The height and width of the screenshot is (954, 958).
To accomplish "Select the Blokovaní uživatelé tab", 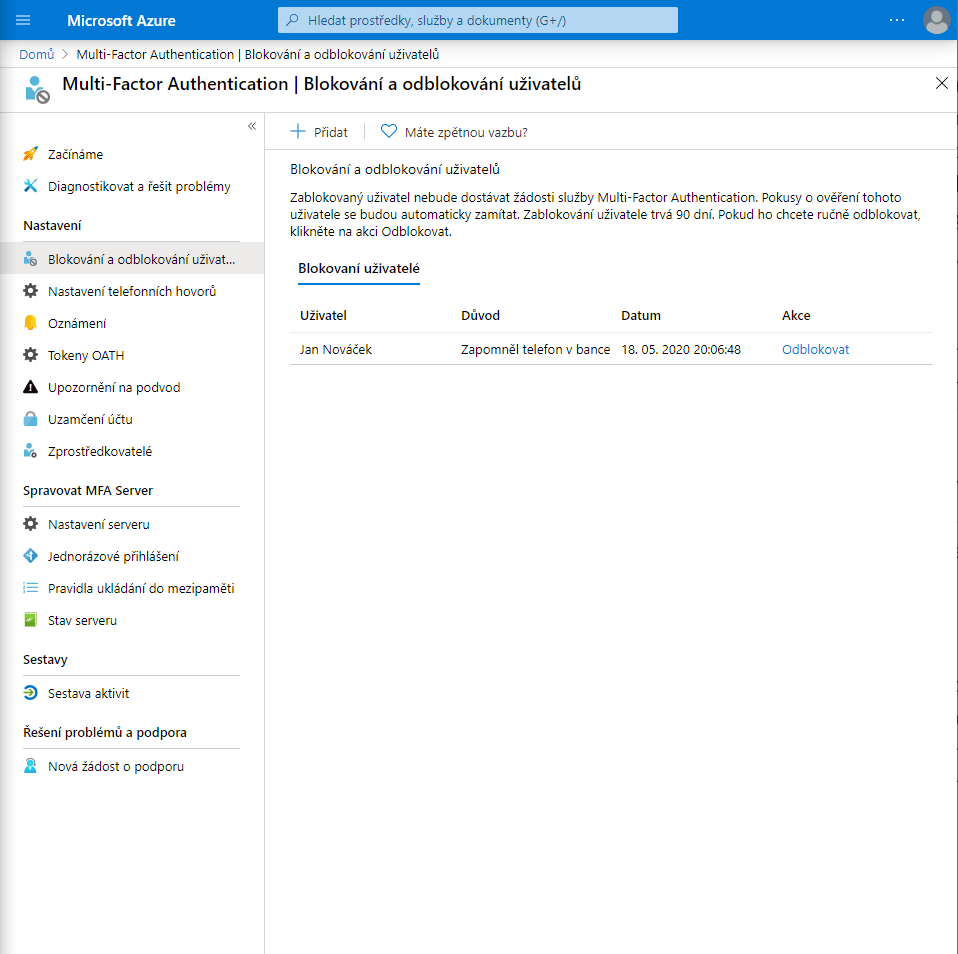I will tap(359, 268).
